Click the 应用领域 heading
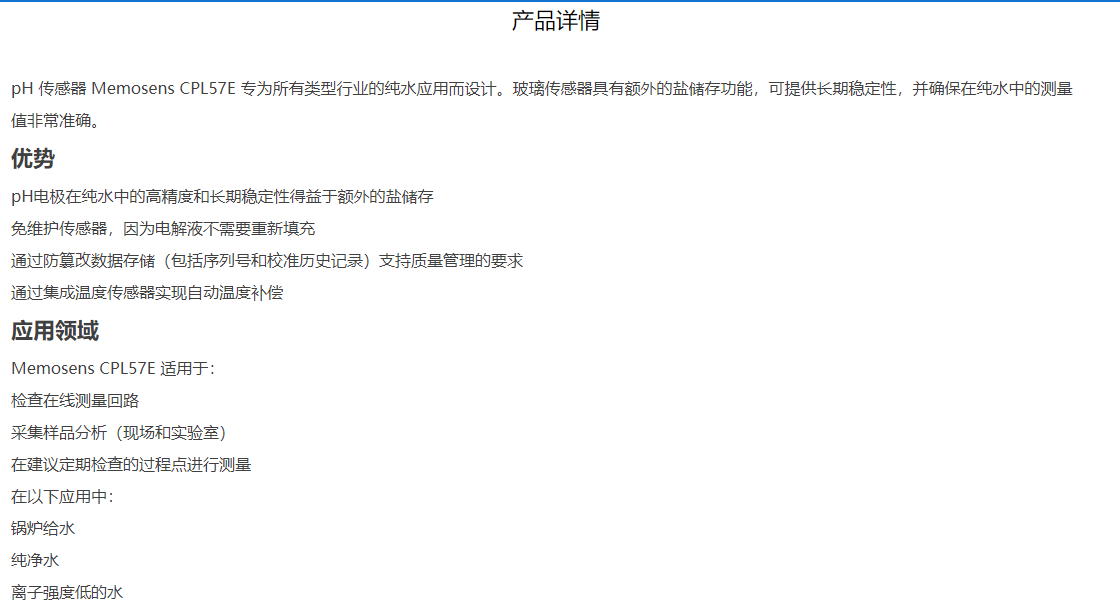This screenshot has height=602, width=1120. point(55,331)
